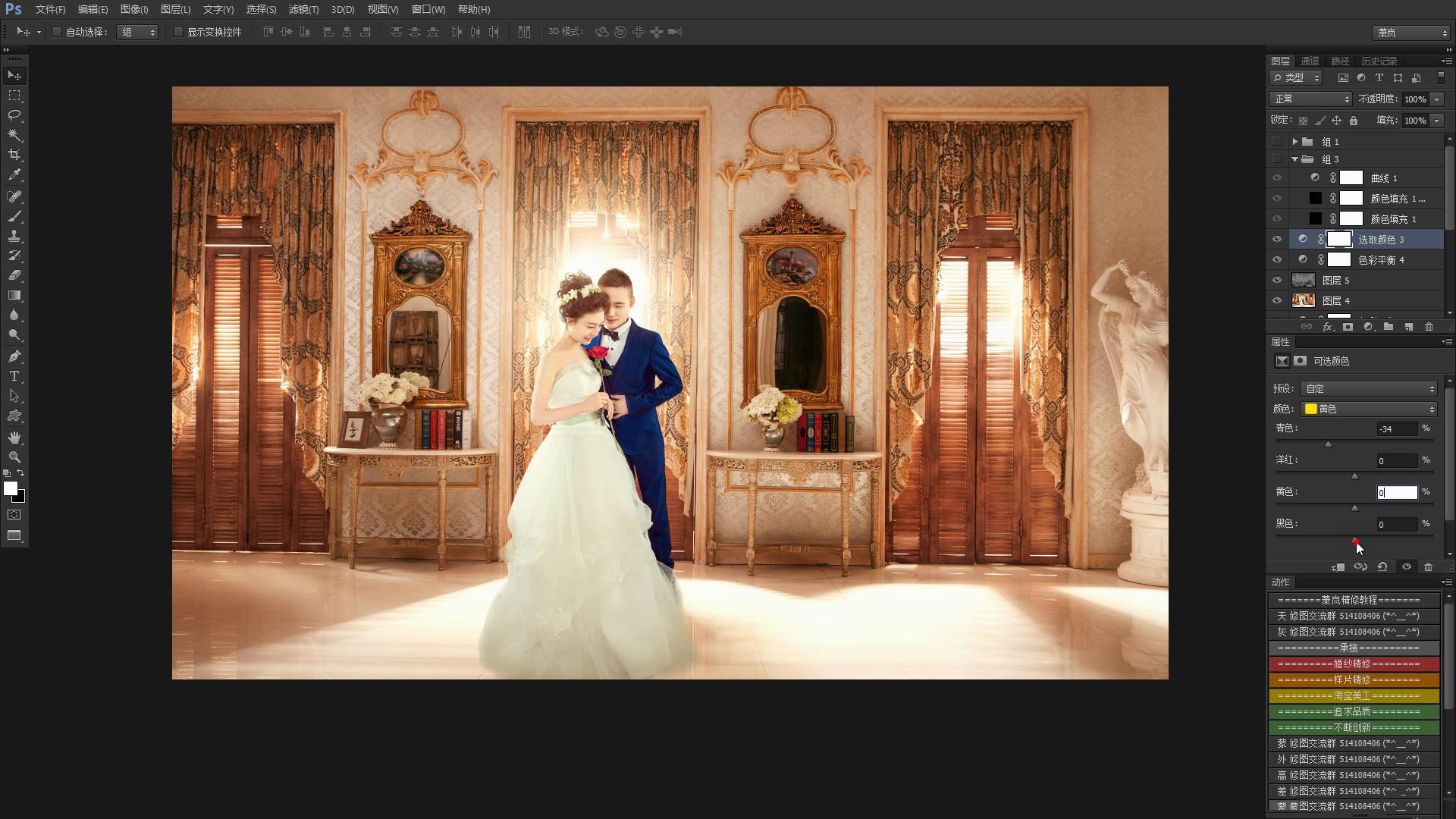Open the auto-select 组 dropdown
This screenshot has width=1456, height=819.
(x=137, y=32)
